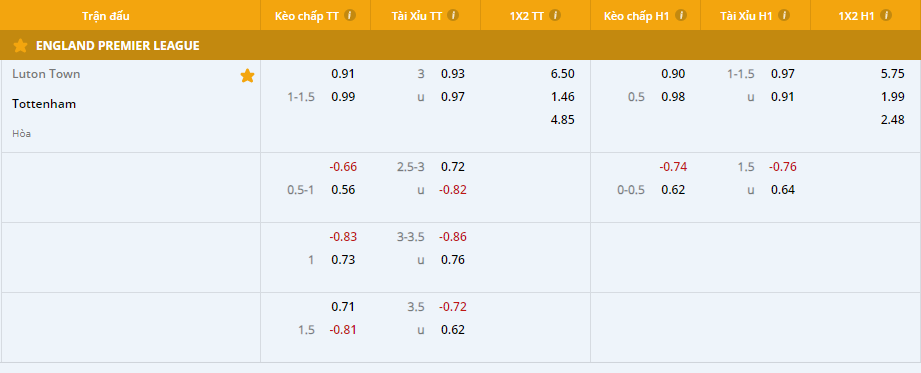Click info icon beside 1X2 H1
The width and height of the screenshot is (921, 373).
click(x=886, y=15)
